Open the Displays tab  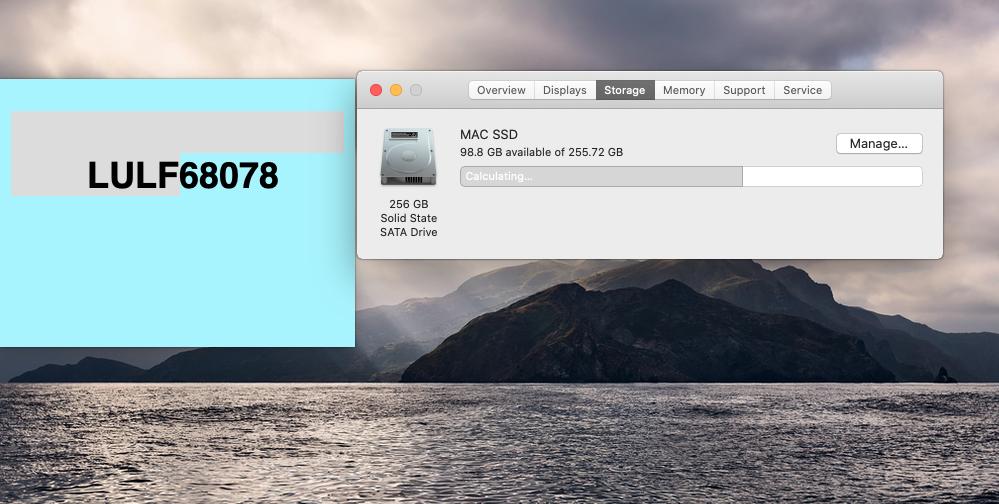pyautogui.click(x=564, y=90)
